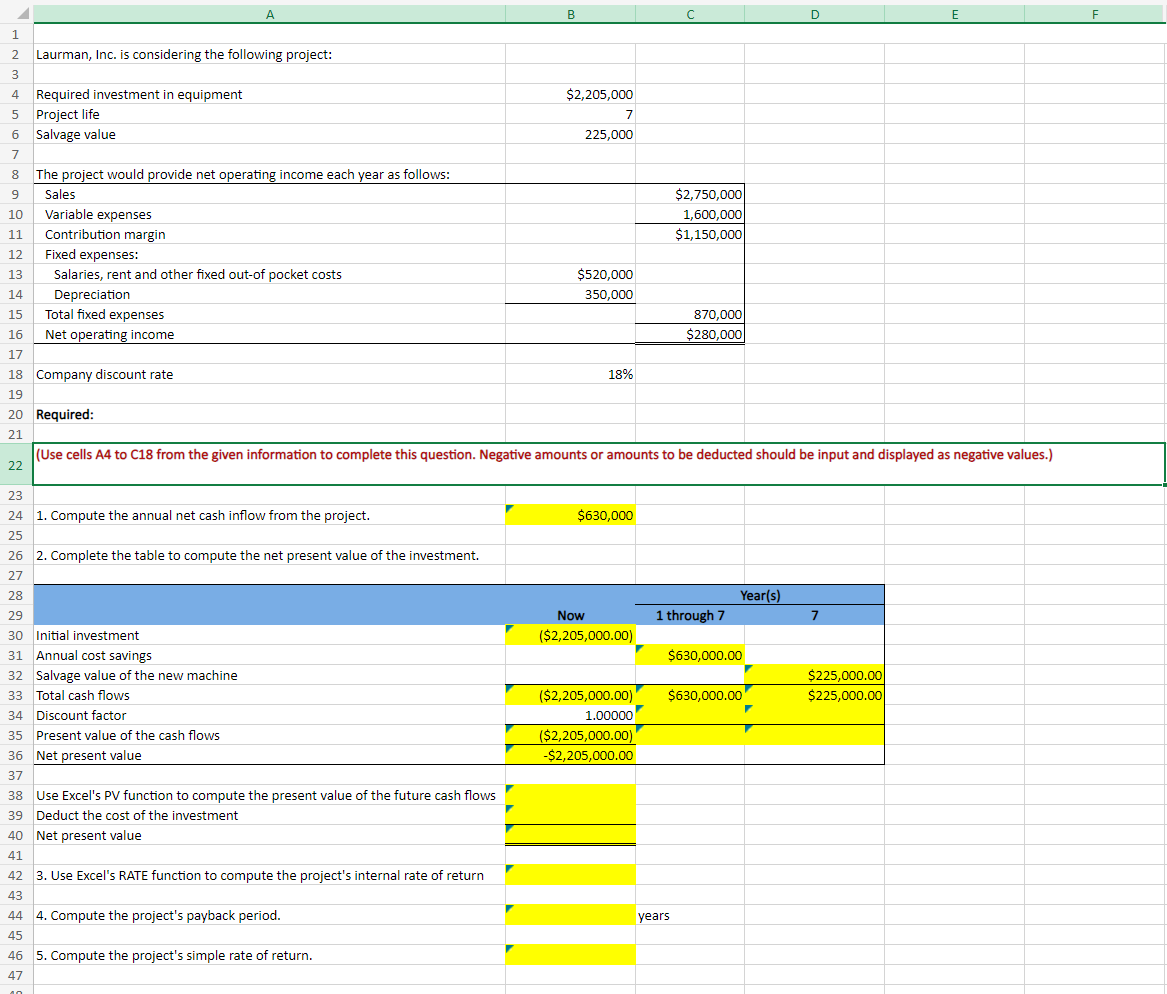1167x994 pixels.
Task: Select the PV function answer cell in row 38
Action: click(570, 795)
